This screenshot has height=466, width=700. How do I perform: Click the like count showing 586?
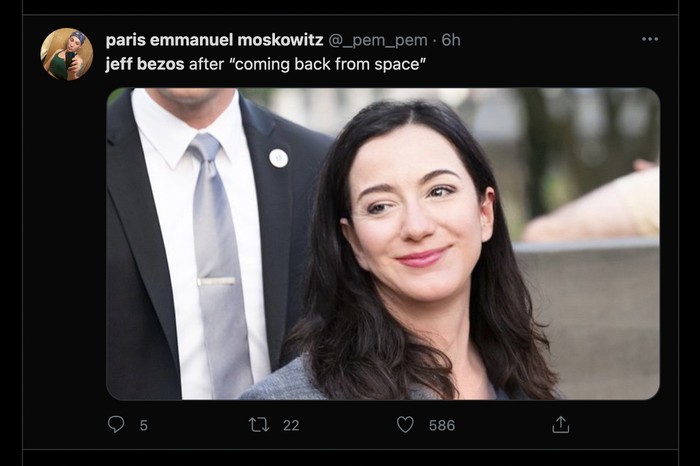[x=441, y=425]
